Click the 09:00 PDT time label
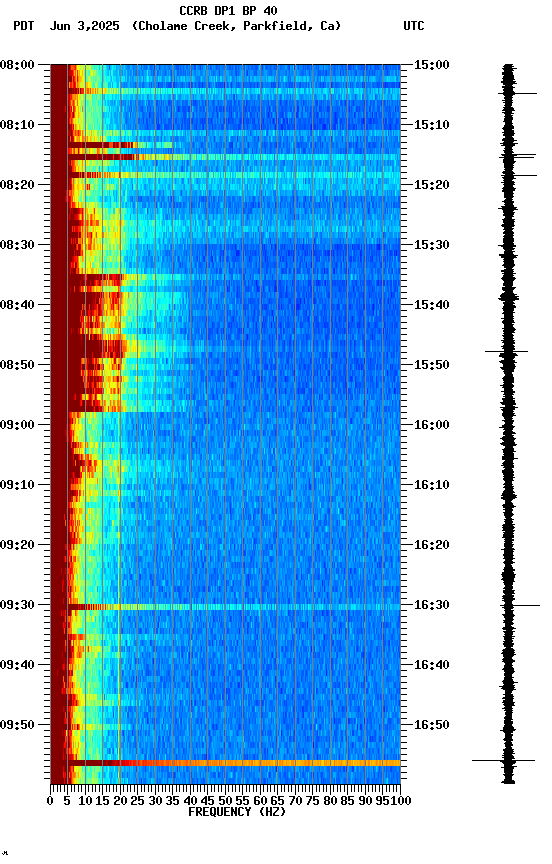552x864 pixels. [17, 425]
